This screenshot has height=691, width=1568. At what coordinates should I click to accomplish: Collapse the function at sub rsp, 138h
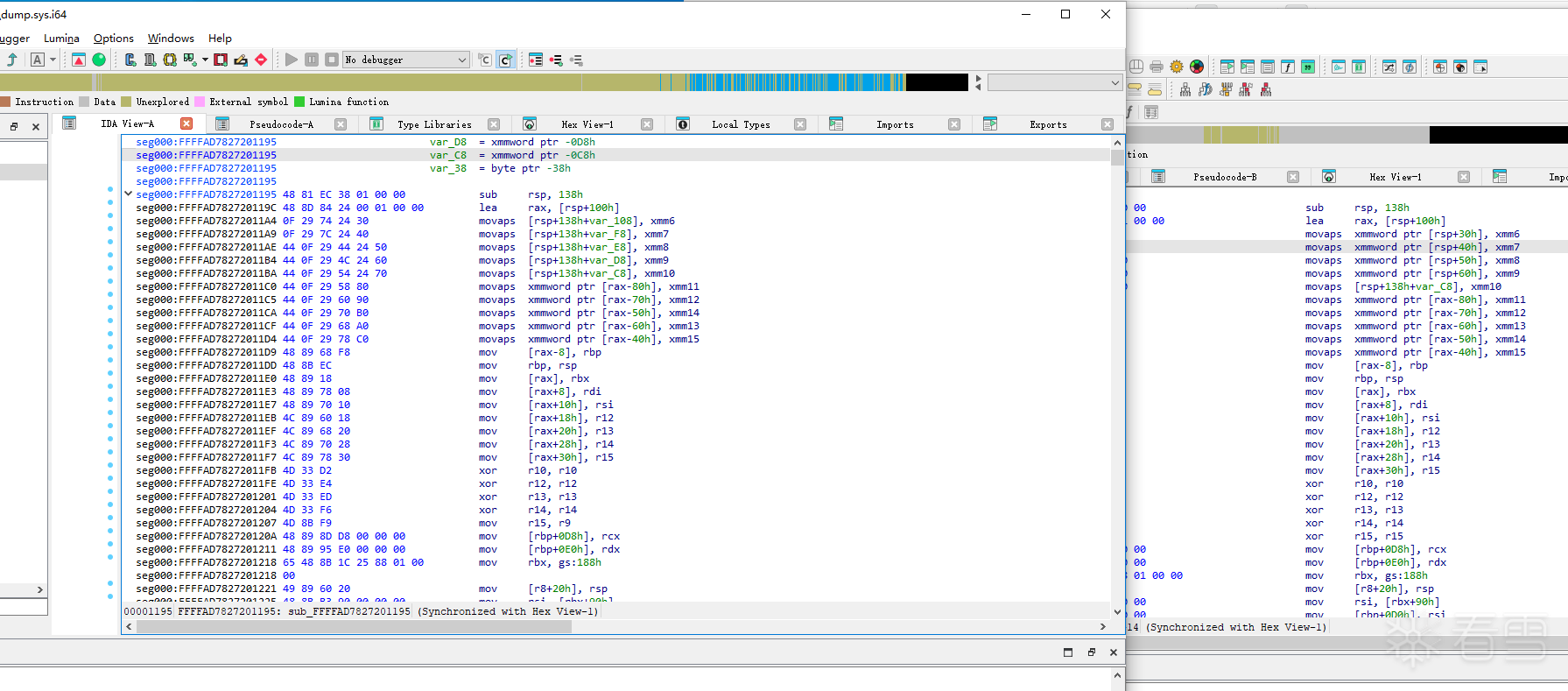[x=129, y=194]
